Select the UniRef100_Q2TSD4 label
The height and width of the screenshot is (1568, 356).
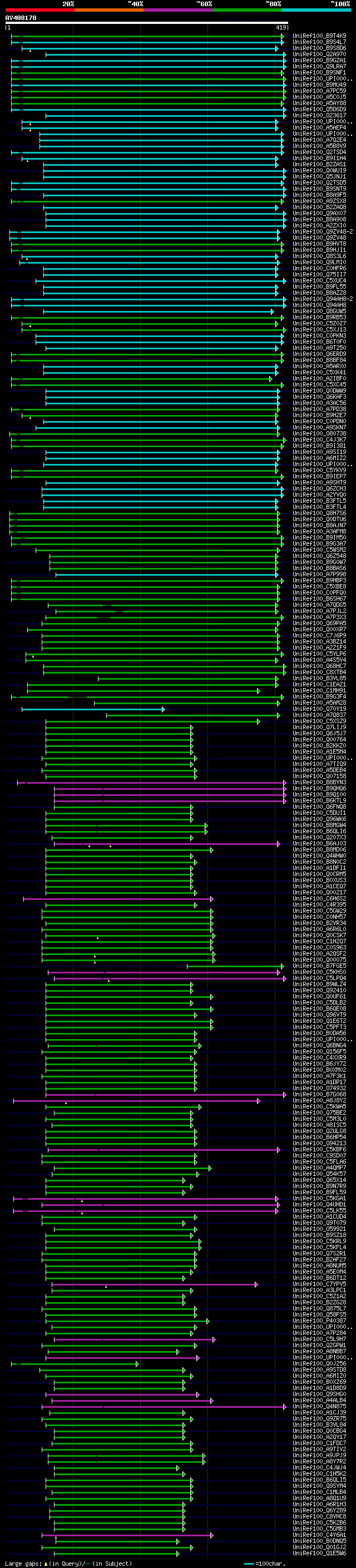coord(319,152)
